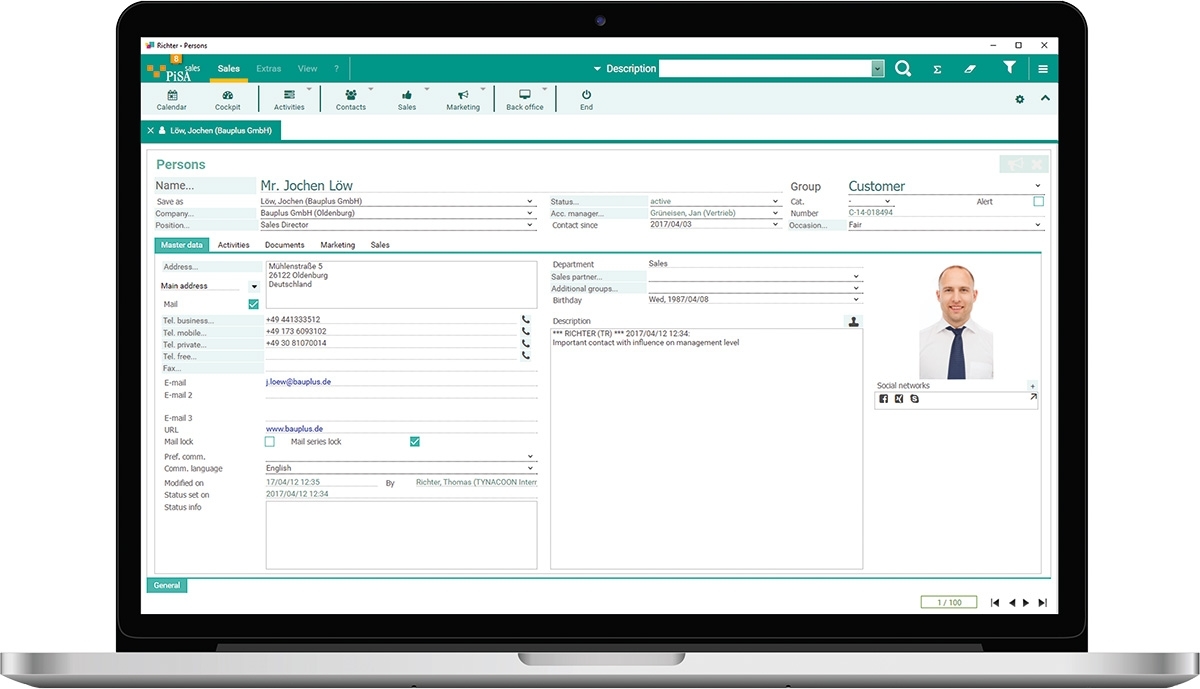Open the Sales menu

pyautogui.click(x=229, y=69)
